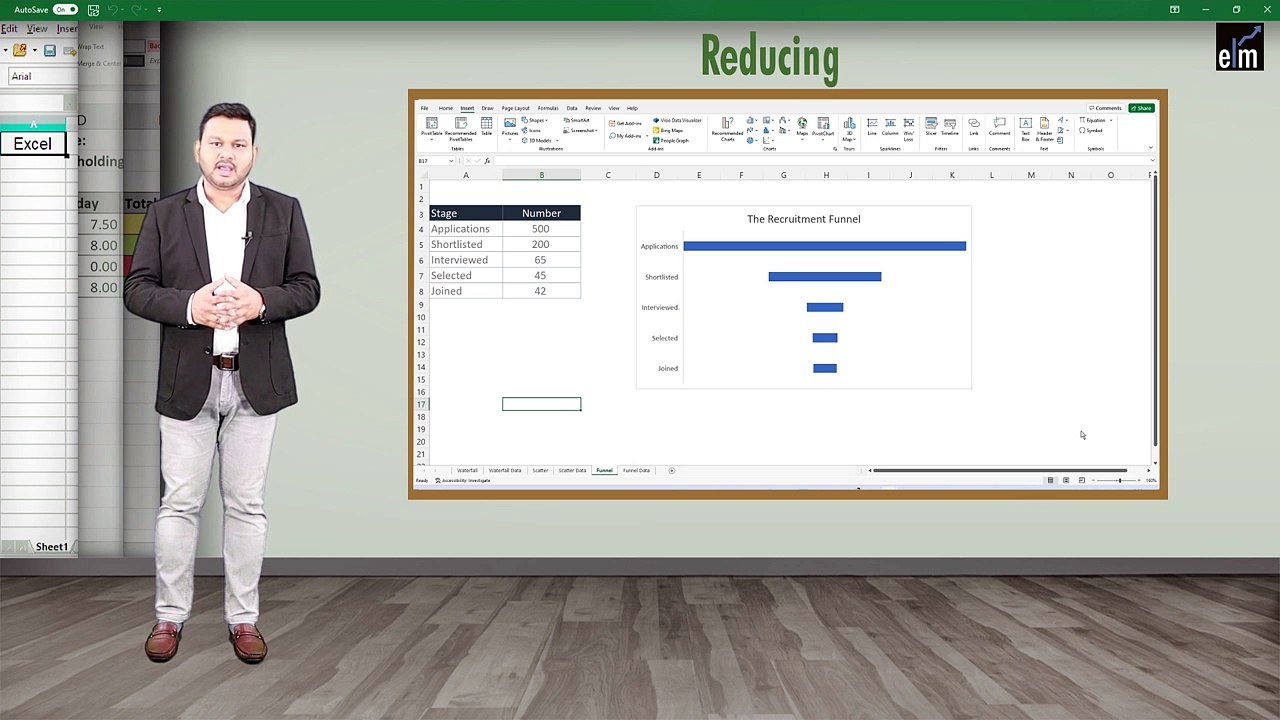Image resolution: width=1280 pixels, height=720 pixels.
Task: Open Visio Data Visualizer add-in
Action: click(677, 120)
